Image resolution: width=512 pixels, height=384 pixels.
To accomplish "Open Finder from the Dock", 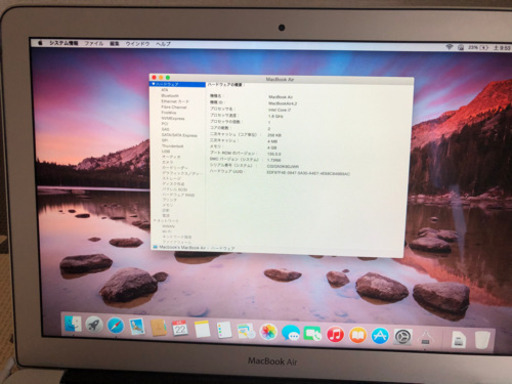I will (73, 323).
